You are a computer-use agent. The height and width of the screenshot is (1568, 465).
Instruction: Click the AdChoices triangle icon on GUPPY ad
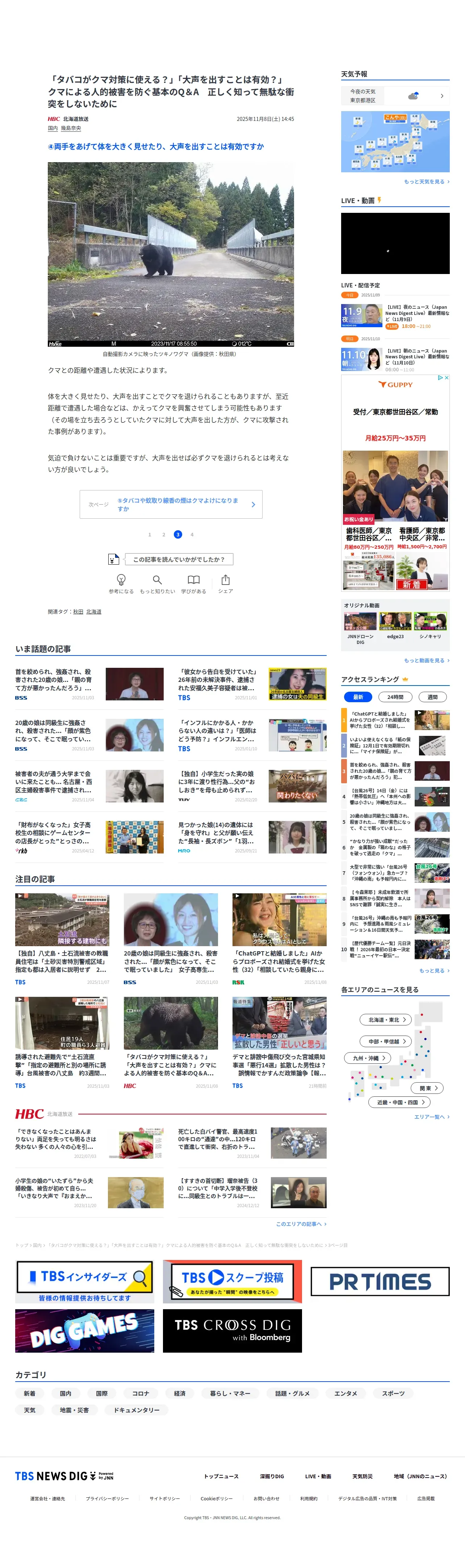coord(440,378)
